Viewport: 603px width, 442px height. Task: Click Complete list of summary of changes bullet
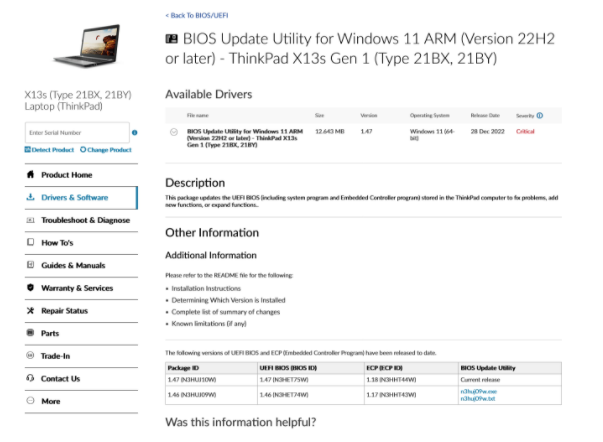click(226, 312)
